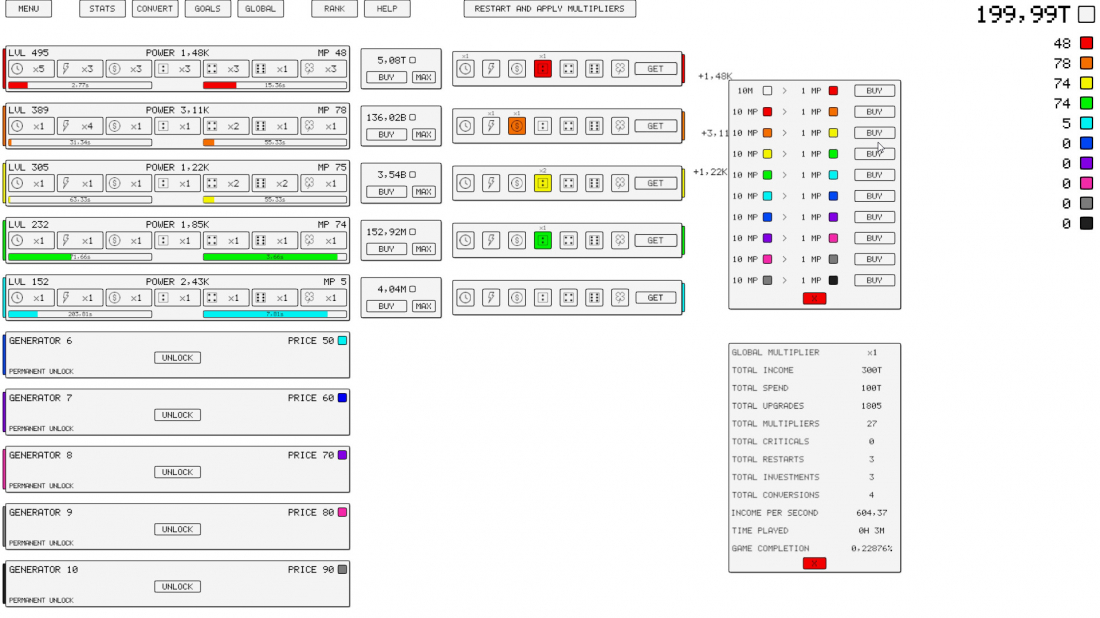Close the conversion panel with the red X
Viewport: 1100px width, 618px height.
coord(813,297)
